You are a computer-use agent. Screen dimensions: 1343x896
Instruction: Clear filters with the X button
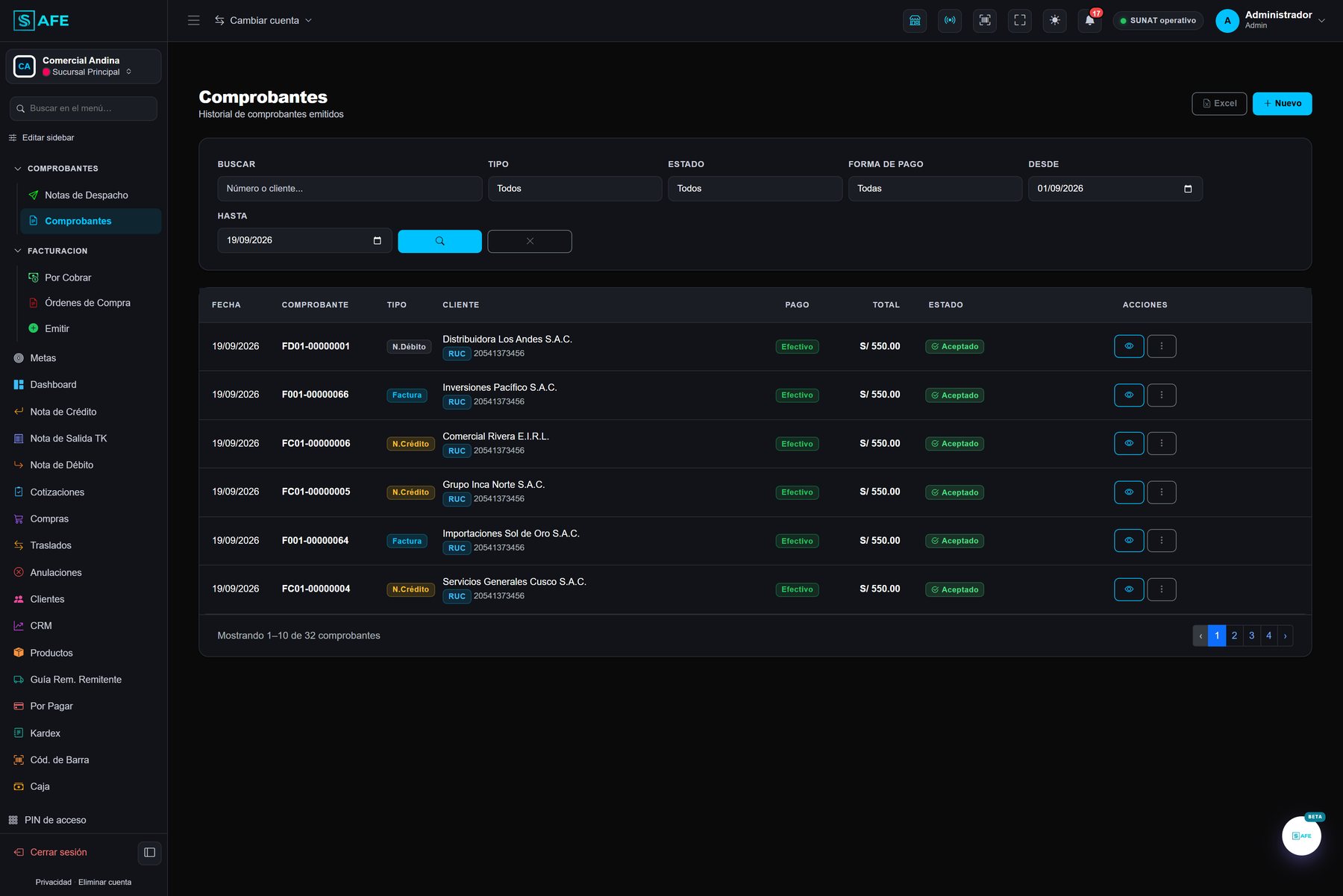(x=530, y=241)
